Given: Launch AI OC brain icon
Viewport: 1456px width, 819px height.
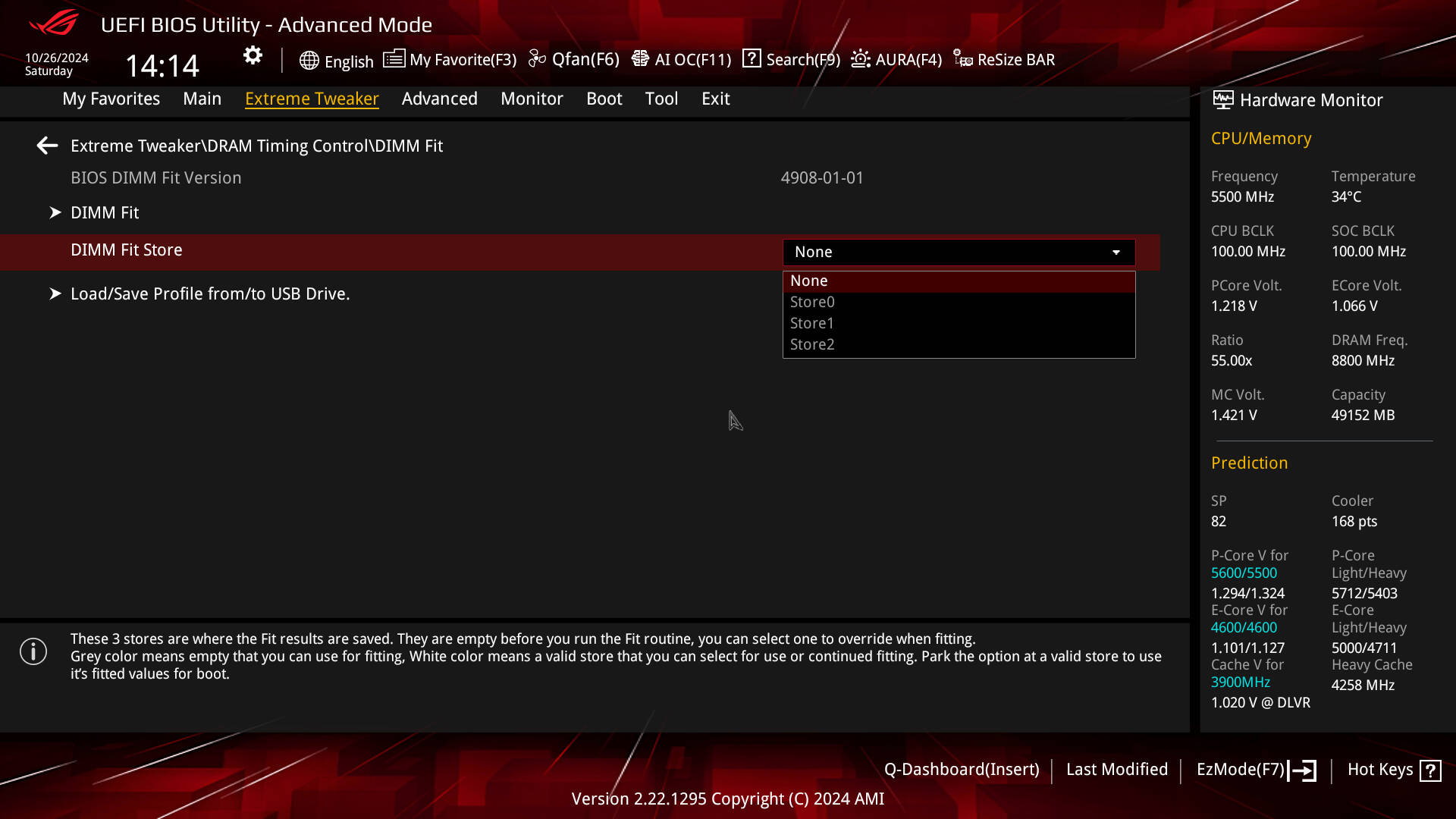Looking at the screenshot, I should [x=640, y=59].
